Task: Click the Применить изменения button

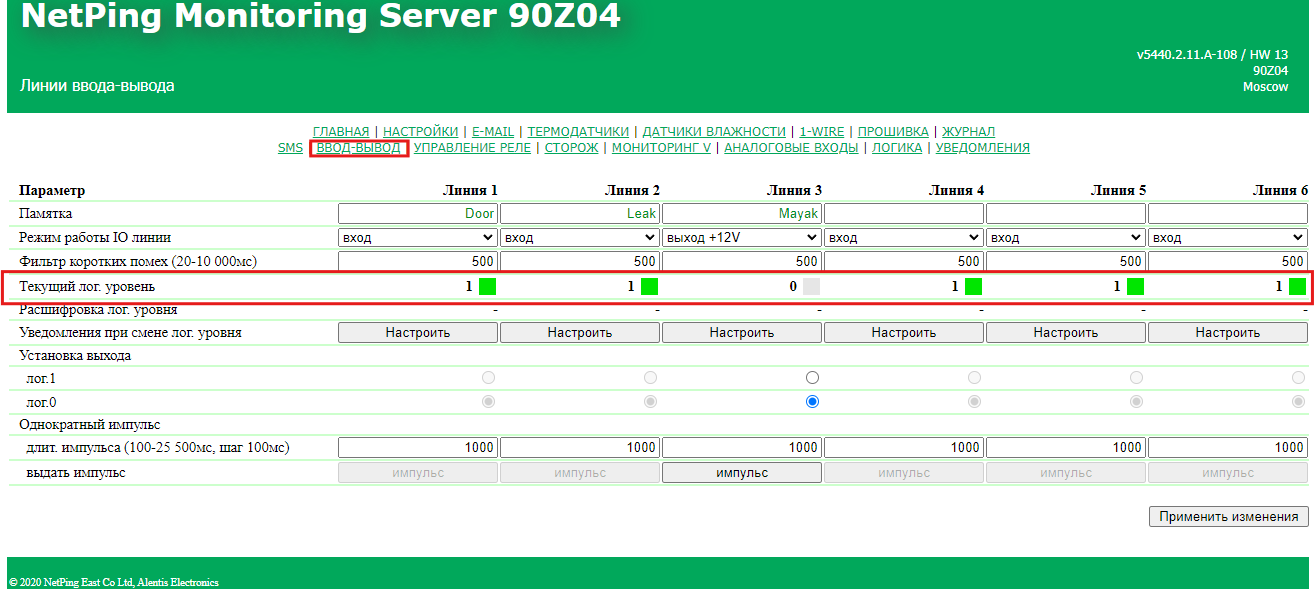Action: pyautogui.click(x=1228, y=517)
